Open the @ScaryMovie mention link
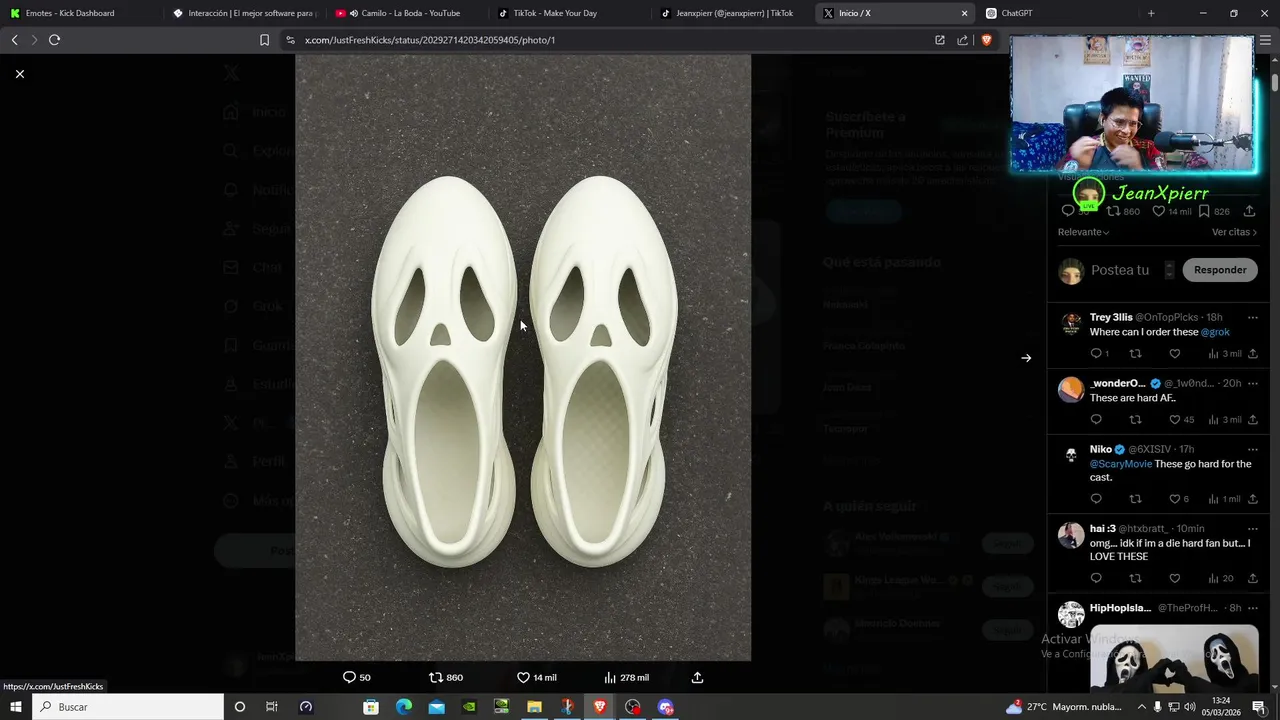 pos(1120,464)
